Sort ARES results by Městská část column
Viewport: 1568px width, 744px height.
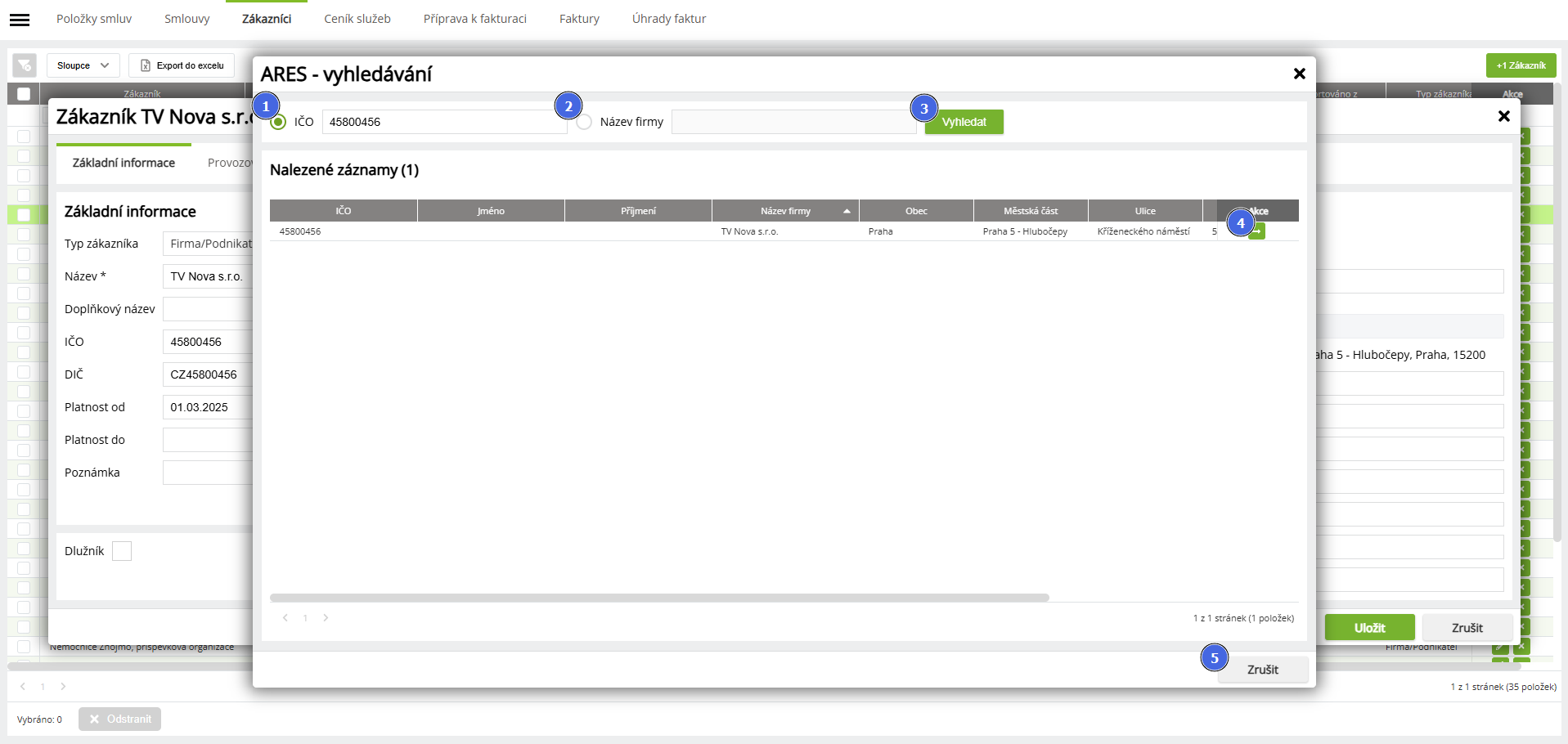click(1031, 211)
